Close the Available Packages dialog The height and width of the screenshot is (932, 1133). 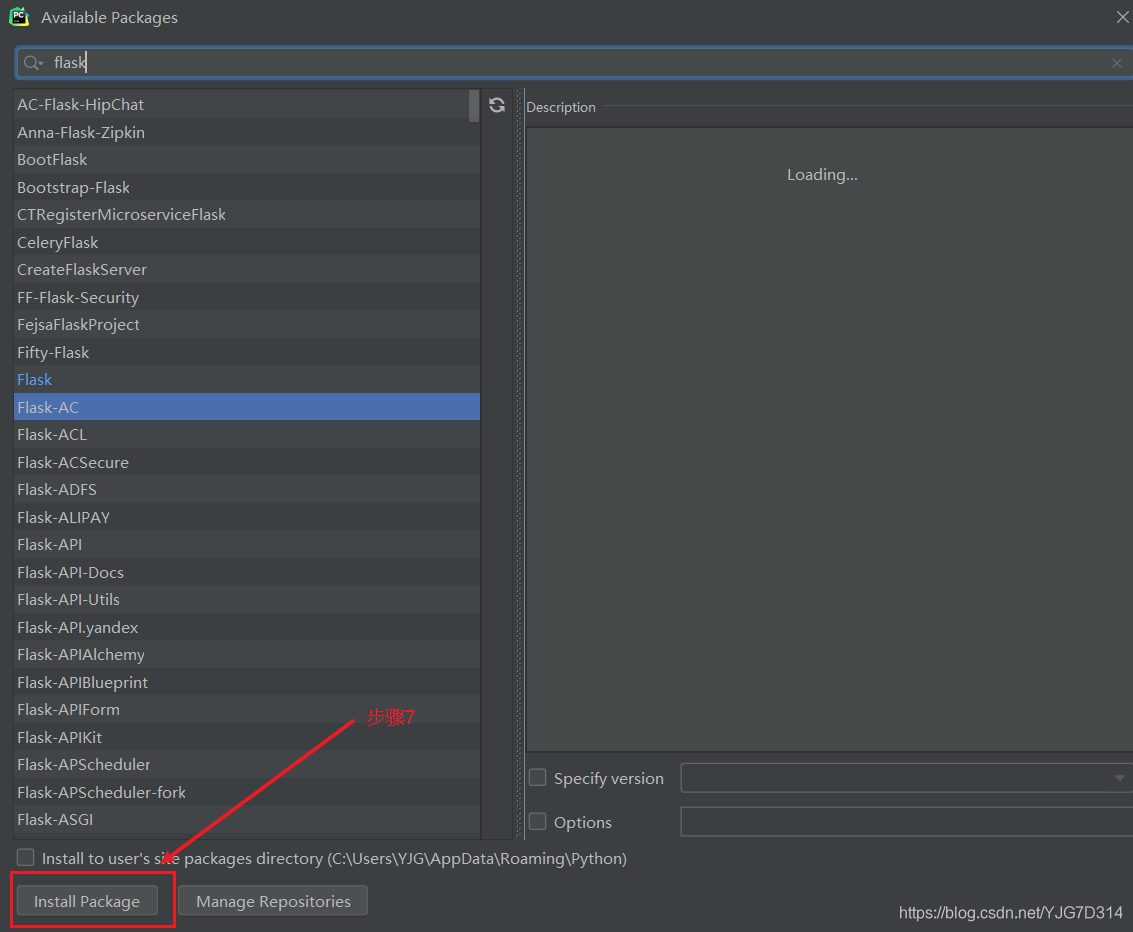point(1122,17)
